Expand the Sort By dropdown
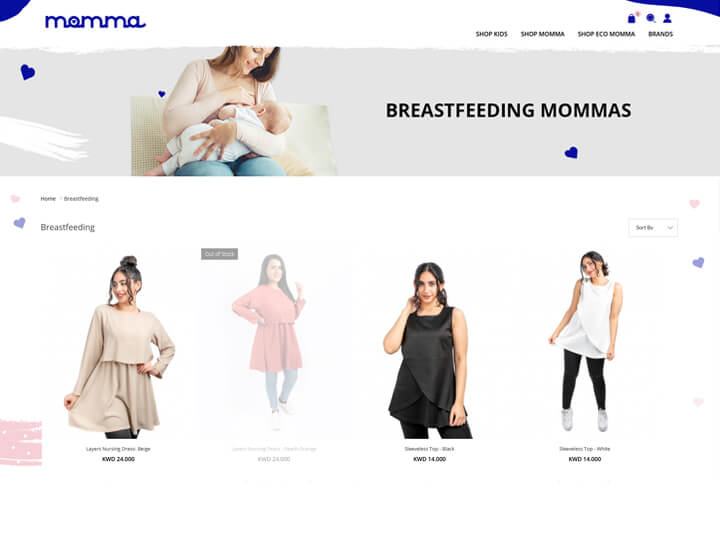This screenshot has height=550, width=720. (x=653, y=228)
